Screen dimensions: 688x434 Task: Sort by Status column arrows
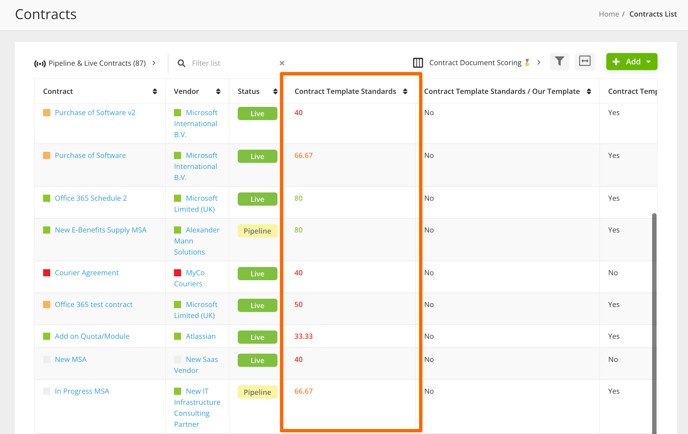click(275, 91)
